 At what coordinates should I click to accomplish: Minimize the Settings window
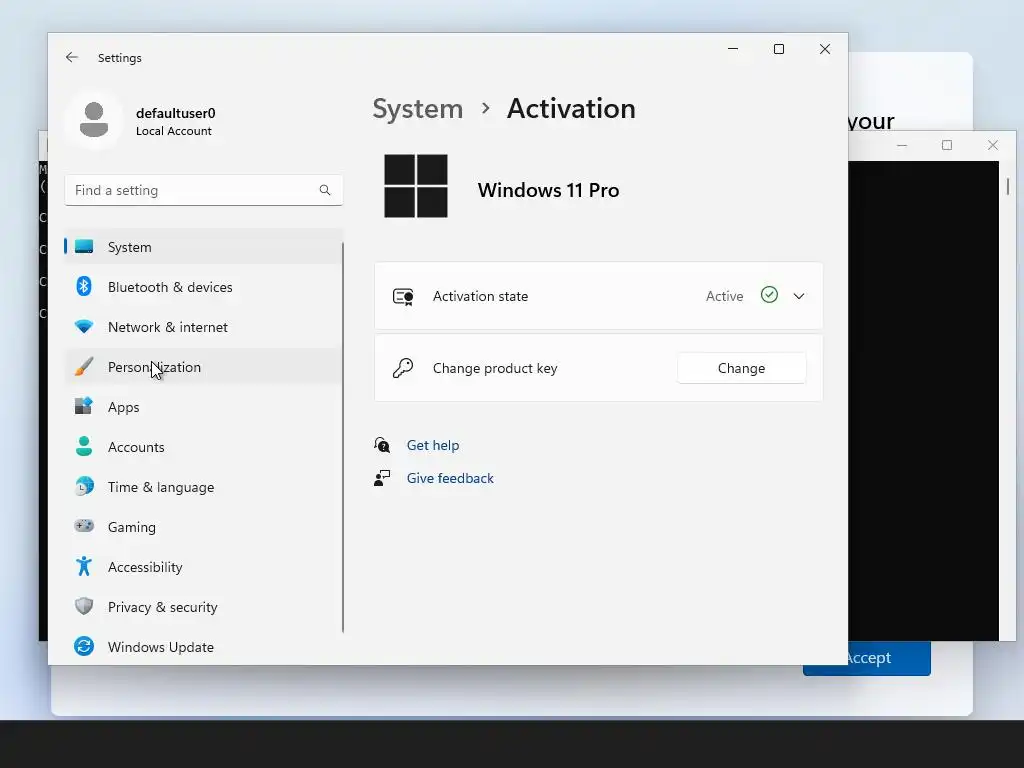tap(733, 49)
